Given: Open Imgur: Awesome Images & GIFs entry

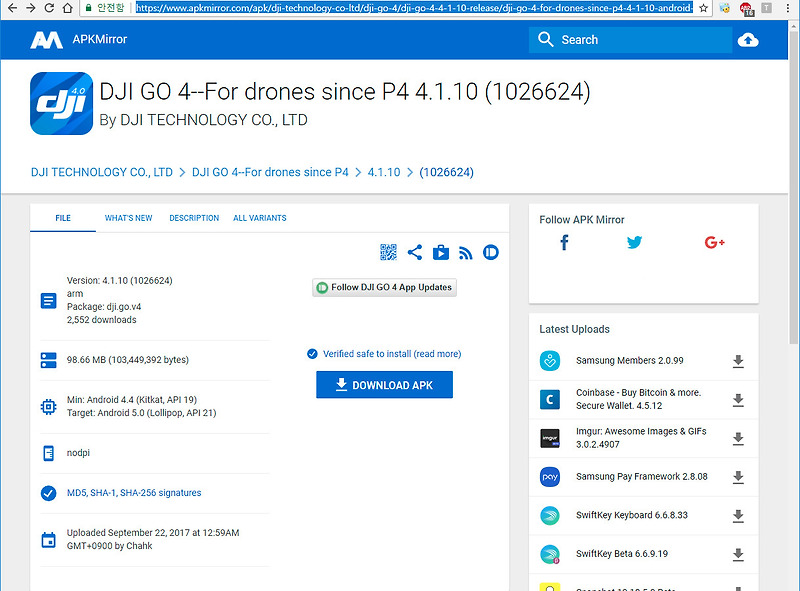Looking at the screenshot, I should (x=641, y=438).
